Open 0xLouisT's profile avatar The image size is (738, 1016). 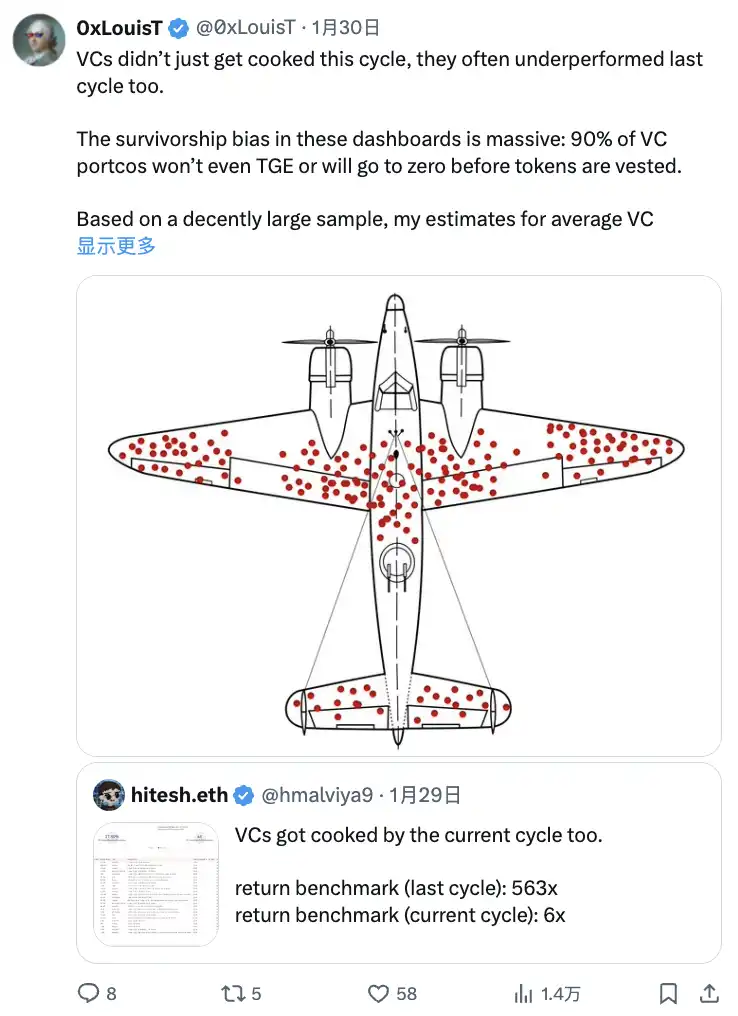[34, 38]
